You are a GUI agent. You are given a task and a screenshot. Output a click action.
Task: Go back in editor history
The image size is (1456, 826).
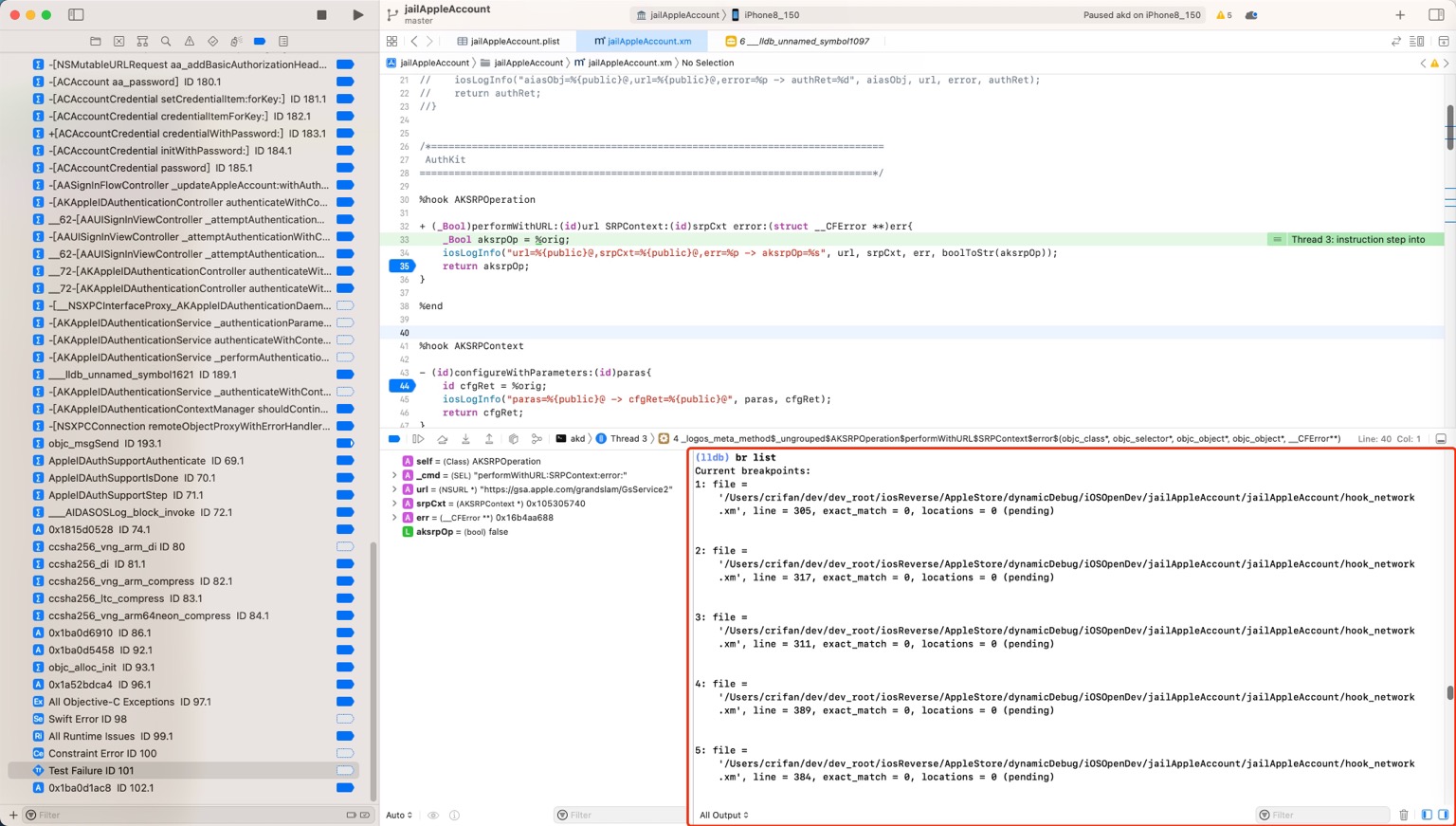[x=414, y=42]
